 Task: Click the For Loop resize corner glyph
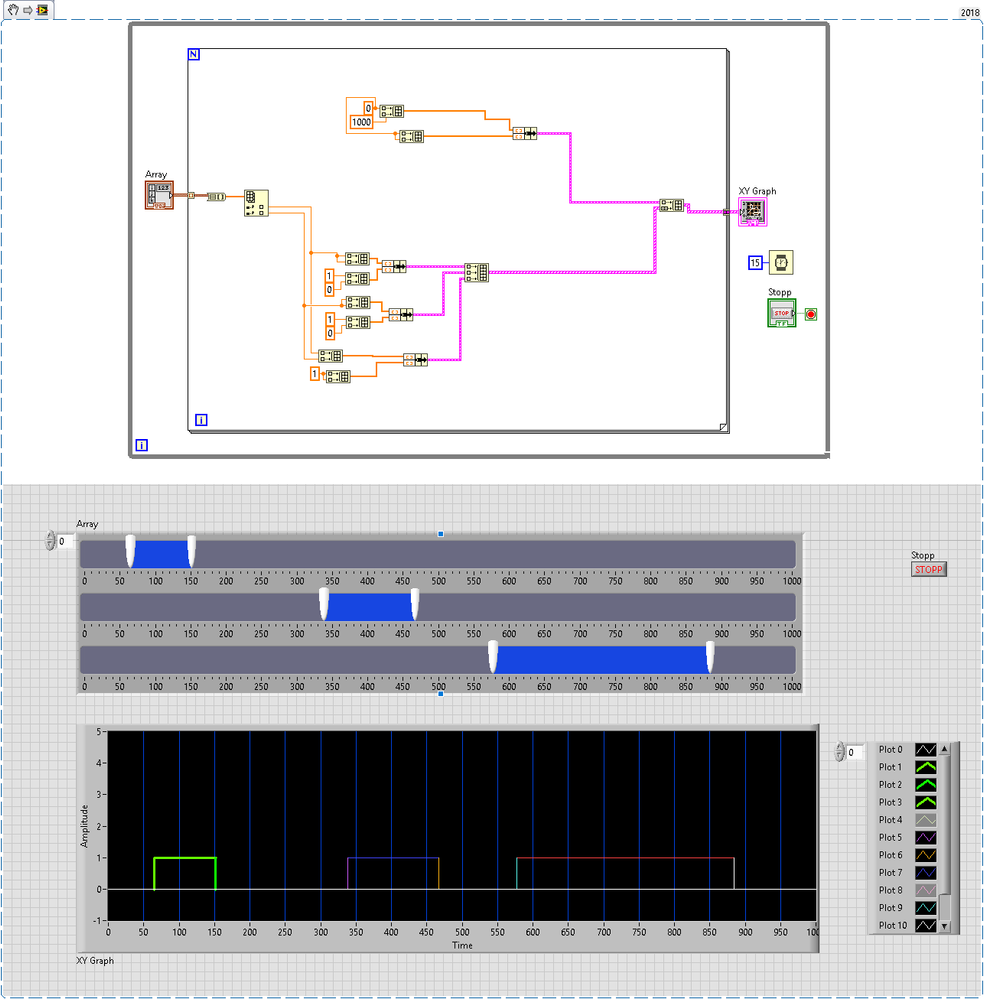(x=723, y=427)
